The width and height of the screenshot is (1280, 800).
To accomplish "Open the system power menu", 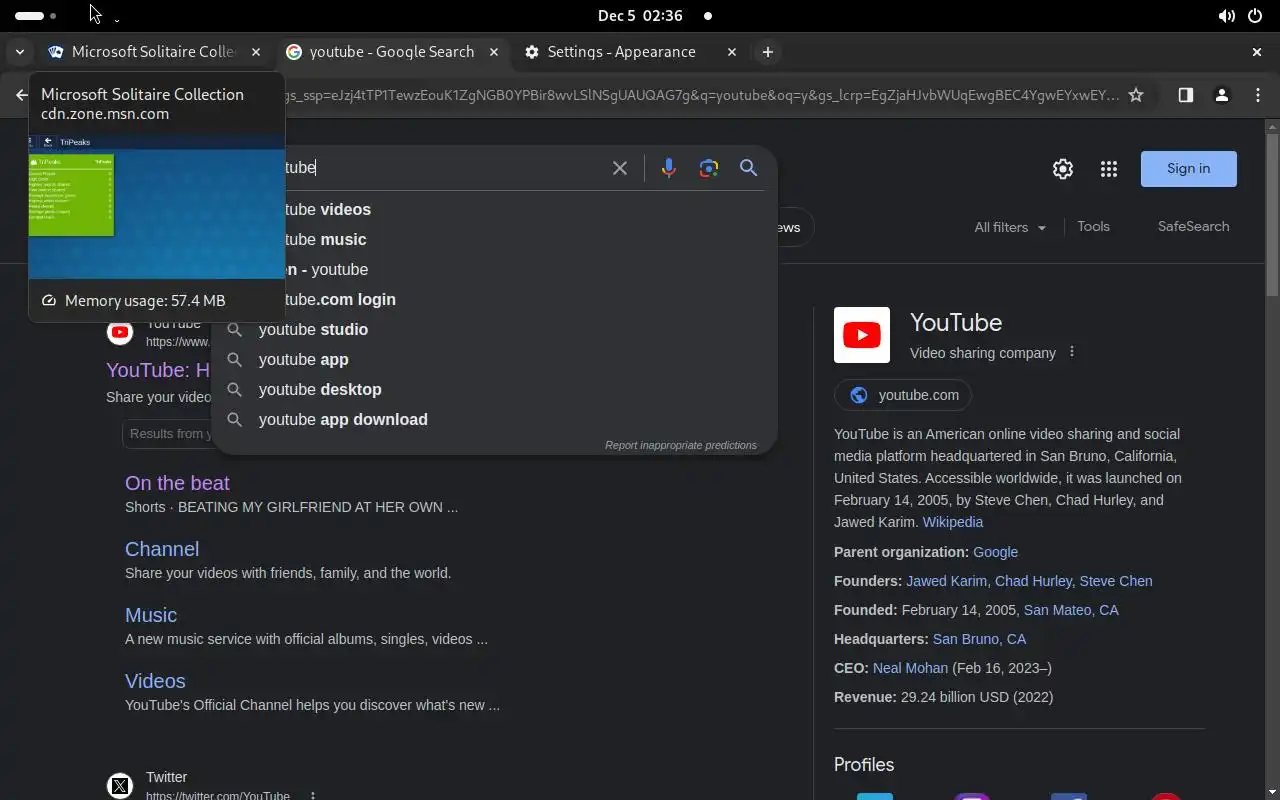I will point(1255,16).
